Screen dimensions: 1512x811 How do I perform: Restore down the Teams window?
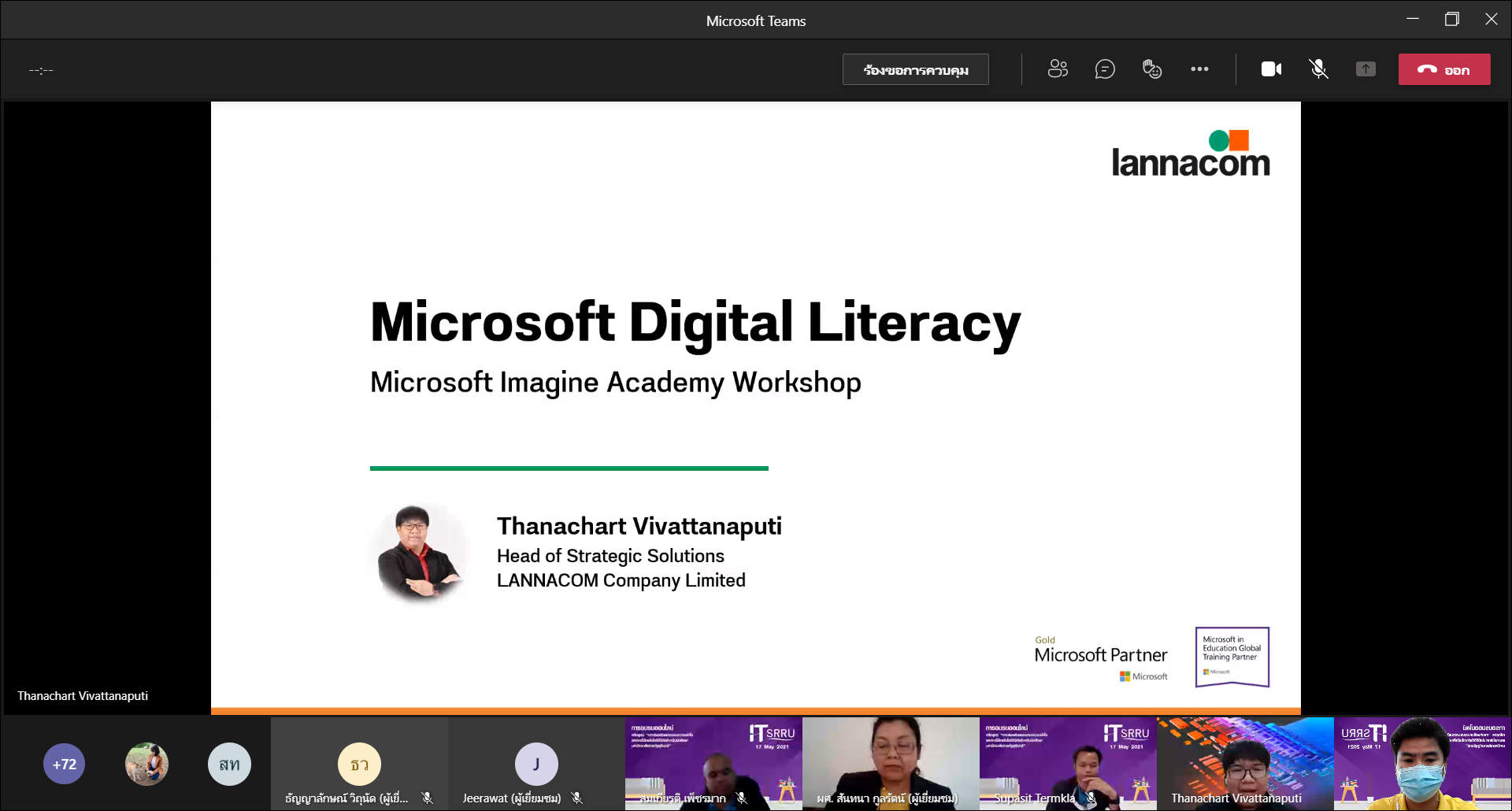coord(1451,20)
